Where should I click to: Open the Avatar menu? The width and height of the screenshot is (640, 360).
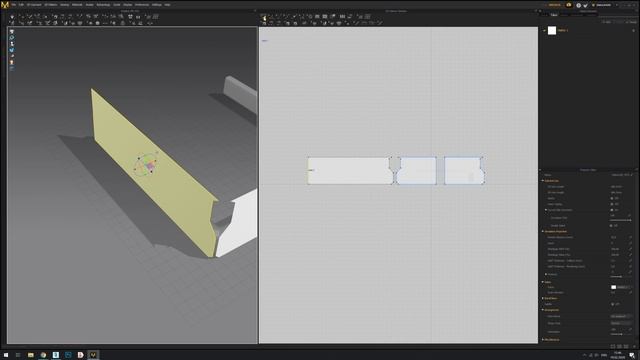pyautogui.click(x=89, y=5)
